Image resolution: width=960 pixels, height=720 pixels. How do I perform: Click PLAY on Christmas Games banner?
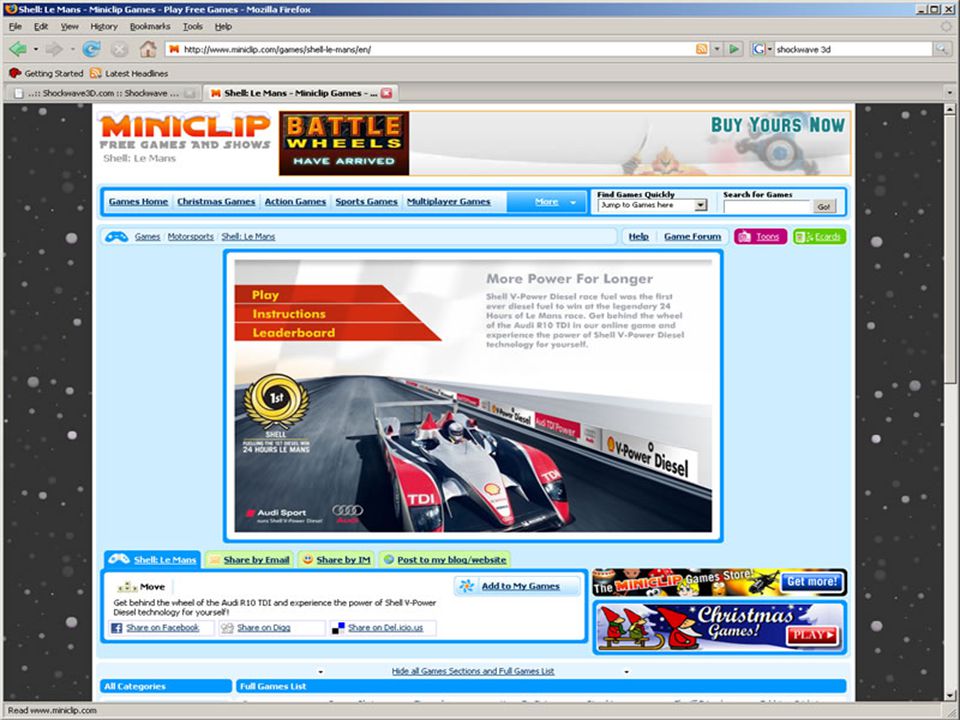tap(812, 635)
